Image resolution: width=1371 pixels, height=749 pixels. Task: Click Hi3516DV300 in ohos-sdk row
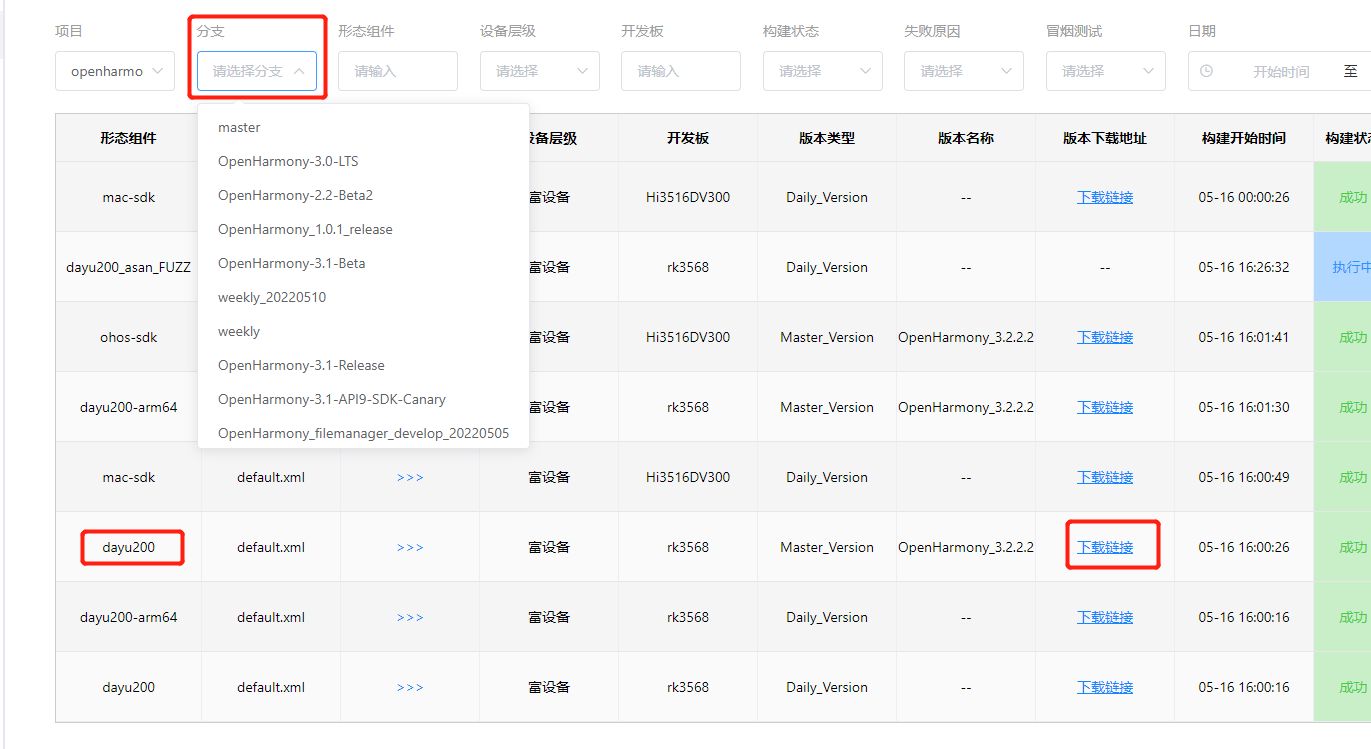688,337
